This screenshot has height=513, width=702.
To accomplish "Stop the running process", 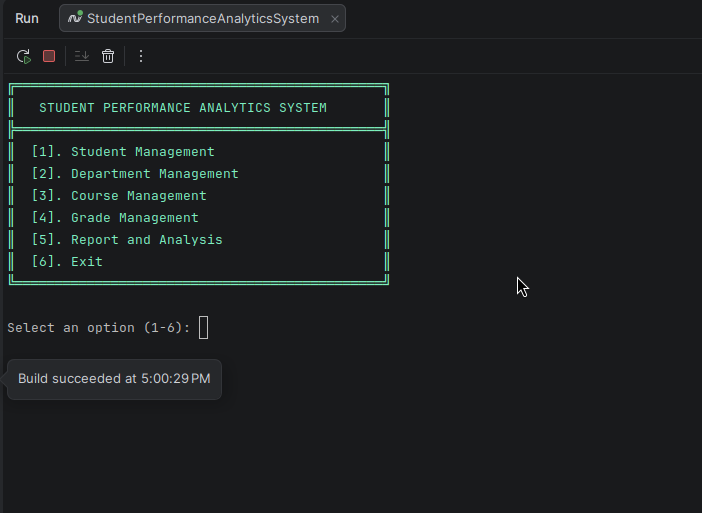I will tap(49, 56).
